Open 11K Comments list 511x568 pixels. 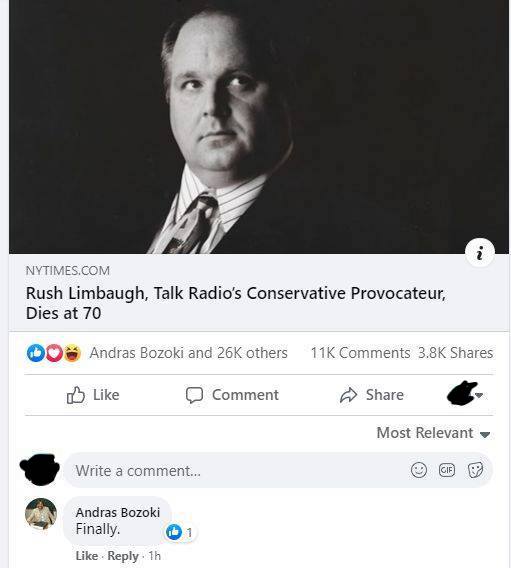point(360,353)
